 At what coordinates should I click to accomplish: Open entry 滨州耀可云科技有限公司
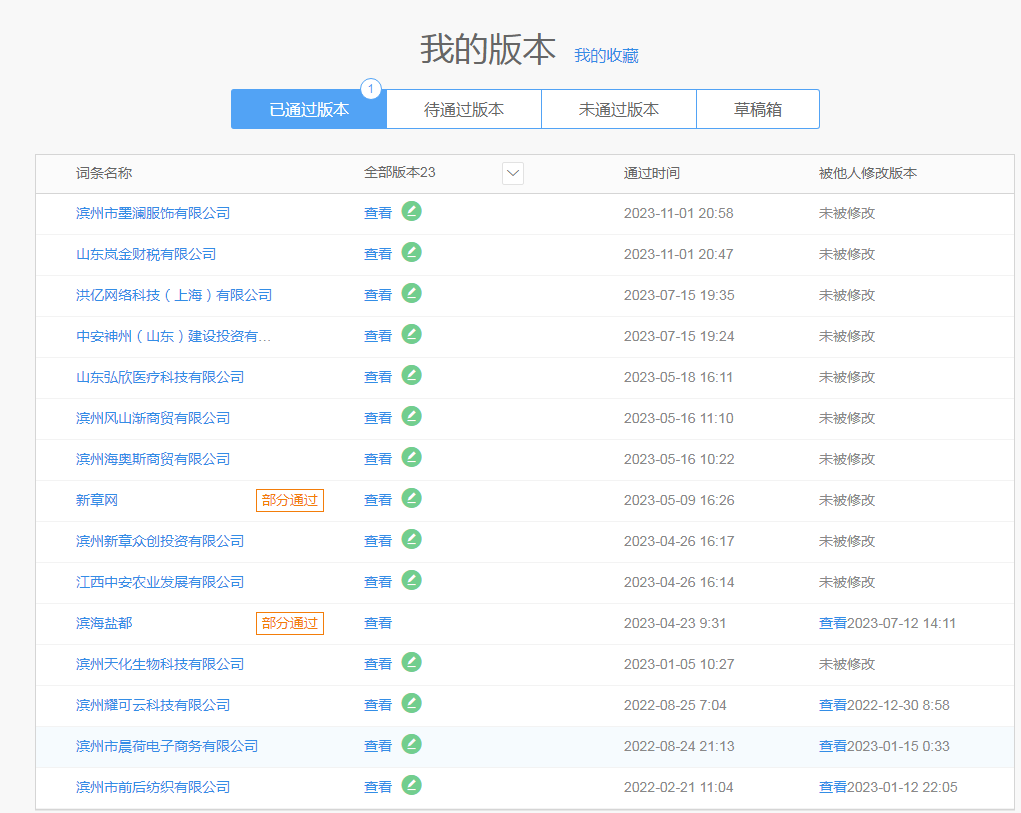[x=153, y=706]
